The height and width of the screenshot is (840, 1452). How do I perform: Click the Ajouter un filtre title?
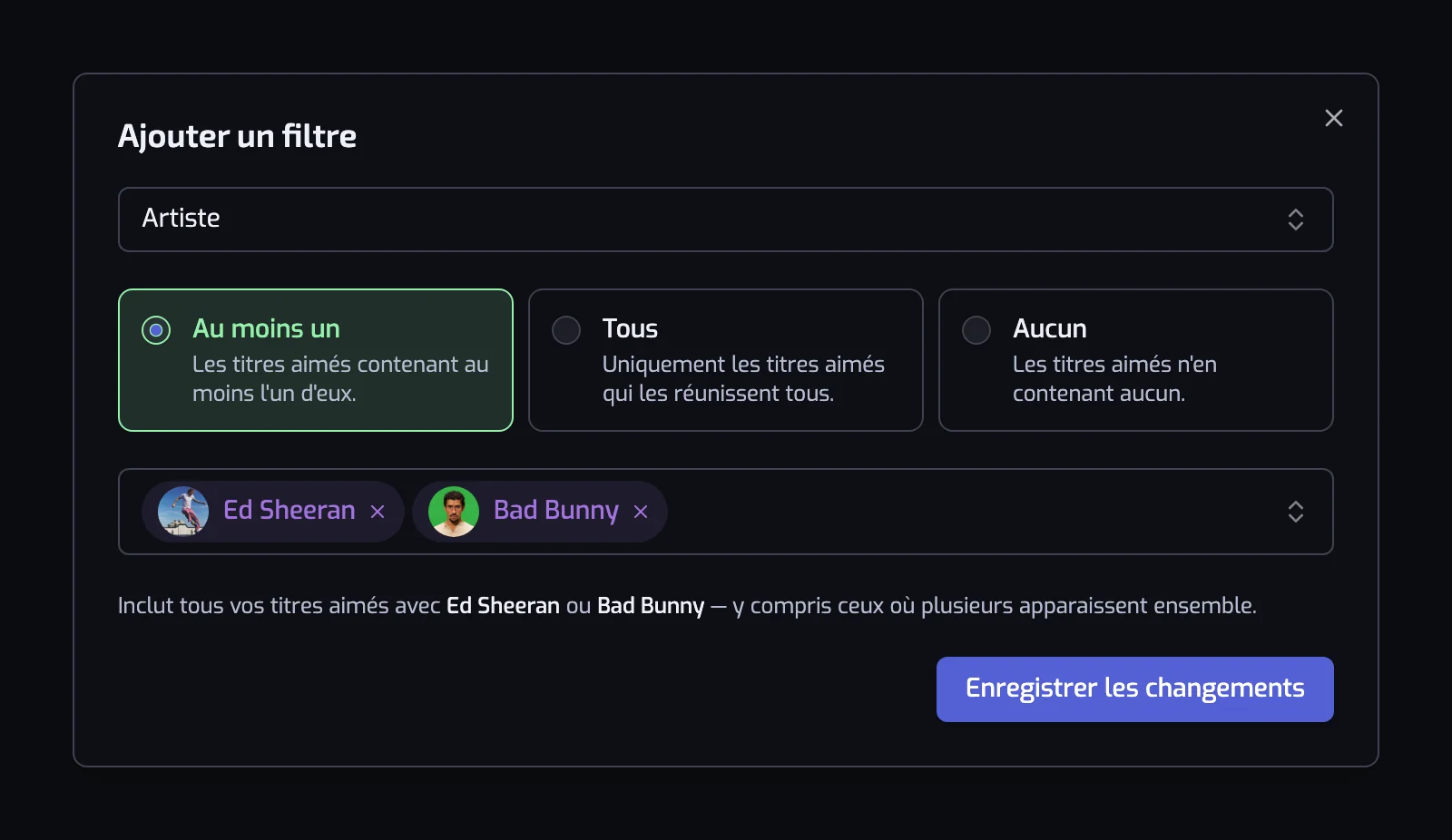(237, 136)
